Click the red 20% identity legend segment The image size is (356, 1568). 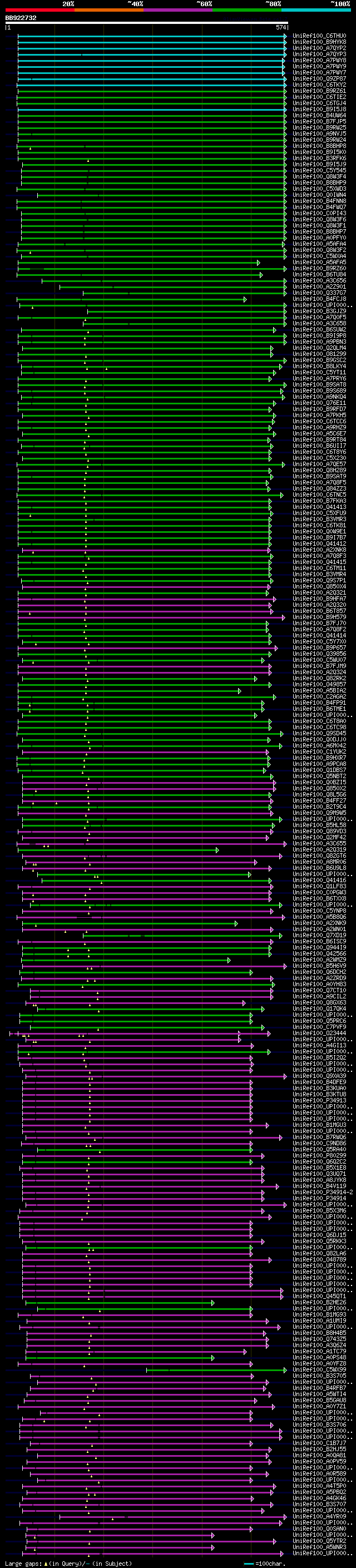39,10
